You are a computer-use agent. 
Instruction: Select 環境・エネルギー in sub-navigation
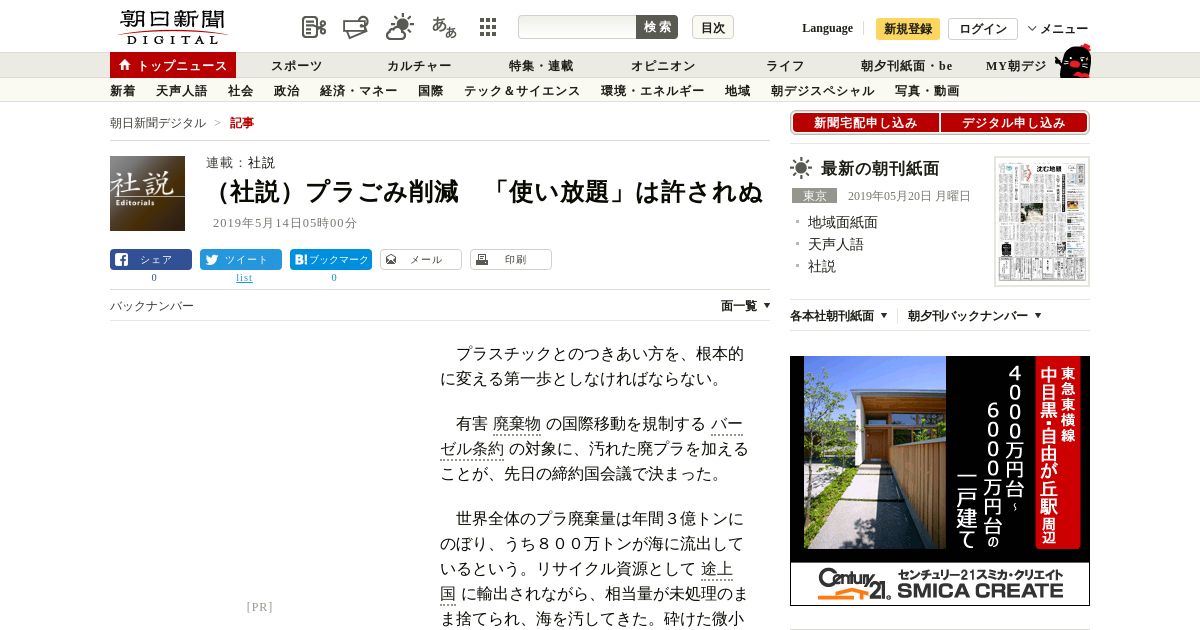(x=653, y=91)
